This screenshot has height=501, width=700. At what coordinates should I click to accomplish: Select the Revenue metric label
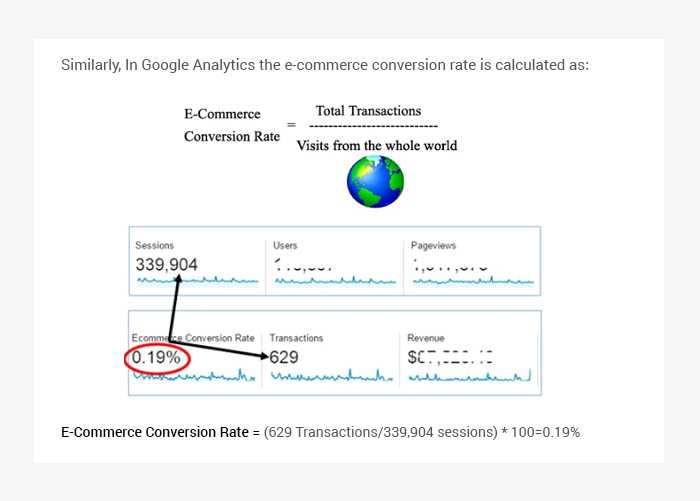click(x=425, y=339)
